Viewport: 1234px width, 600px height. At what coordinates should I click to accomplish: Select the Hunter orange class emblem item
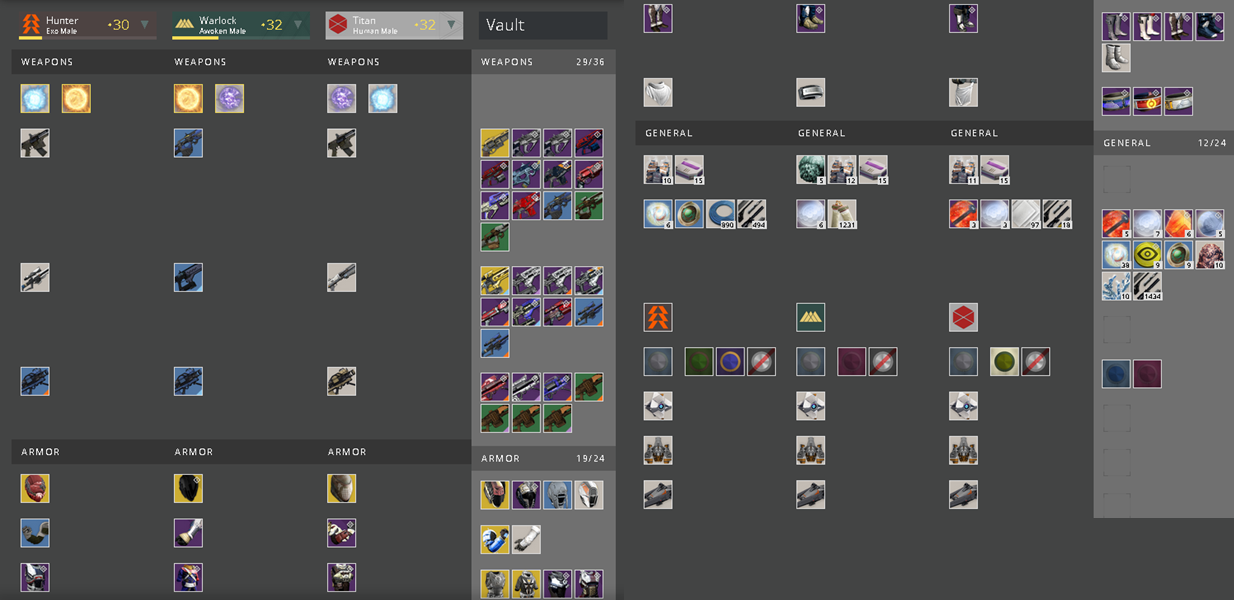coord(658,317)
